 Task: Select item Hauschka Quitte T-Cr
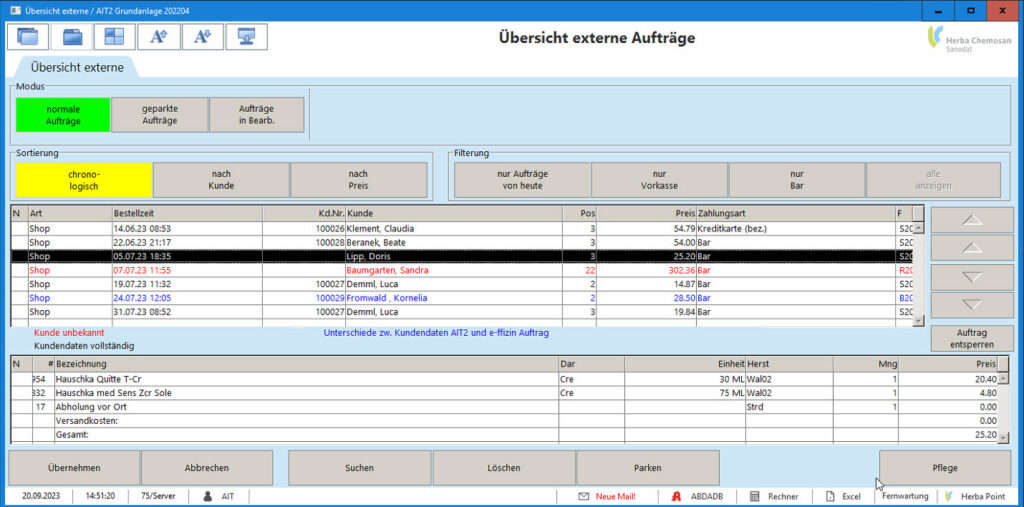tap(505, 379)
